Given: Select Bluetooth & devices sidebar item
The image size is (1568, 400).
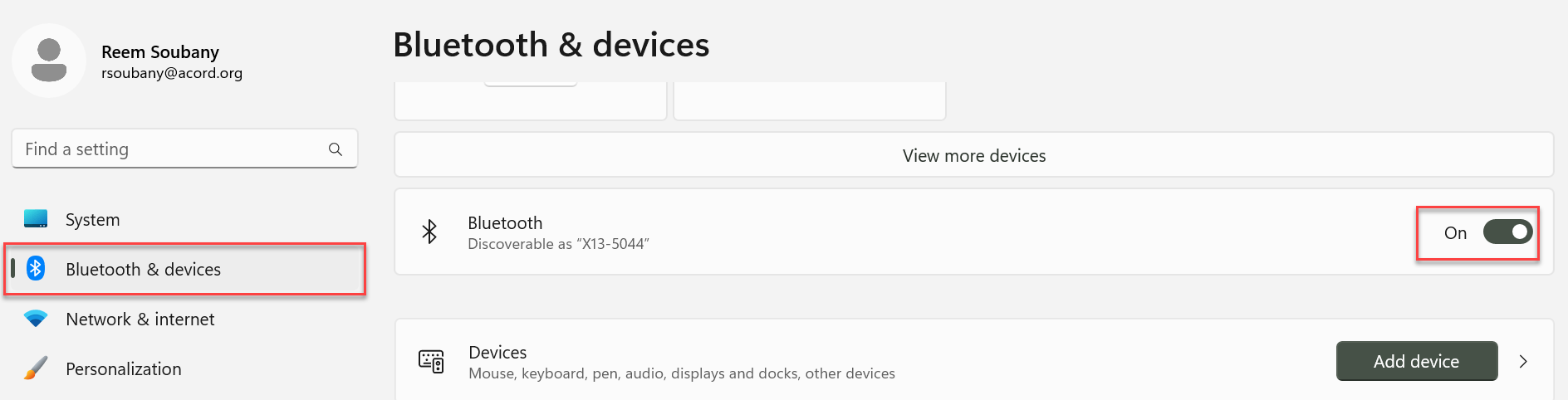Looking at the screenshot, I should [x=143, y=270].
